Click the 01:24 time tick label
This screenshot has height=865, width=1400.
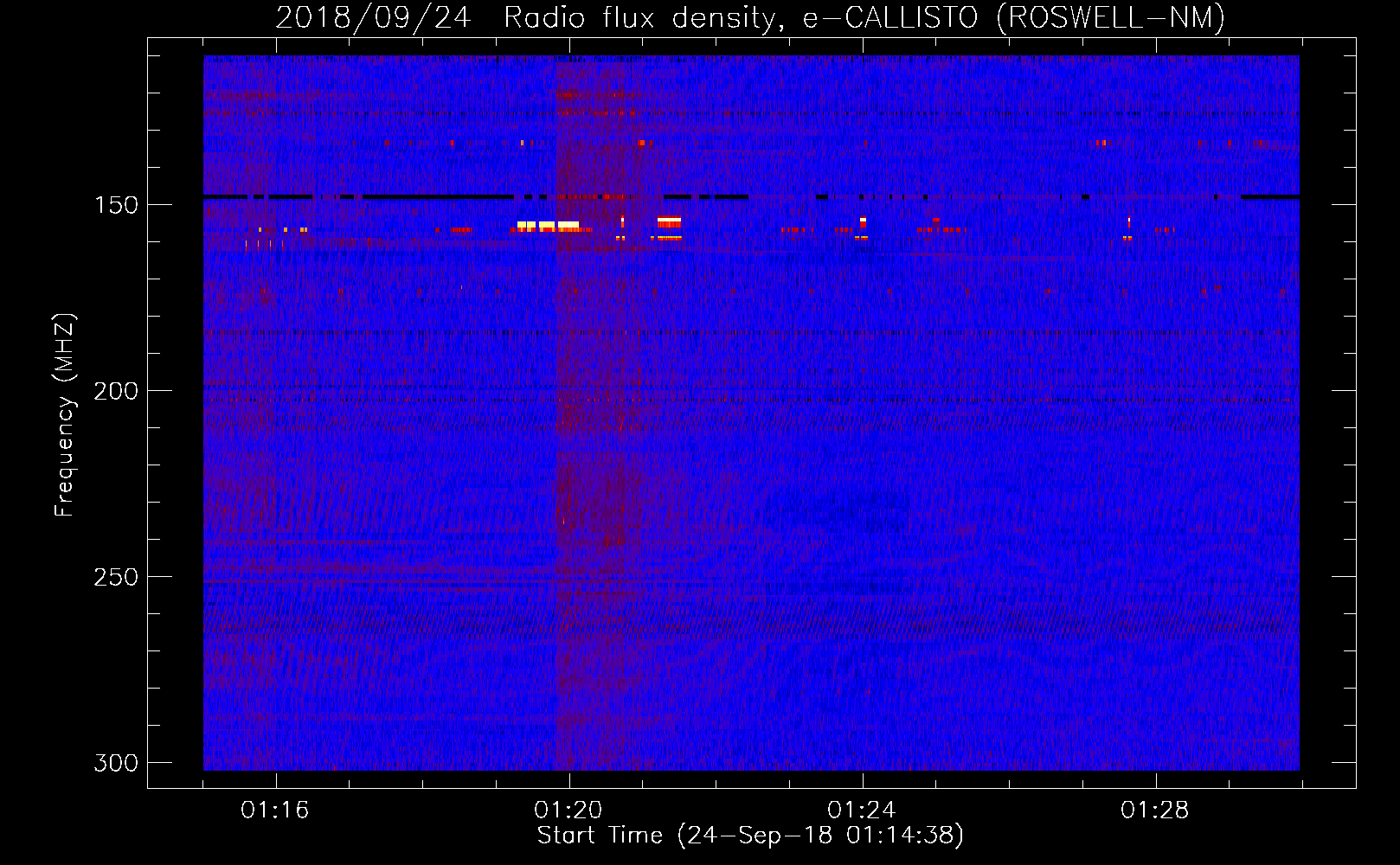[x=862, y=811]
